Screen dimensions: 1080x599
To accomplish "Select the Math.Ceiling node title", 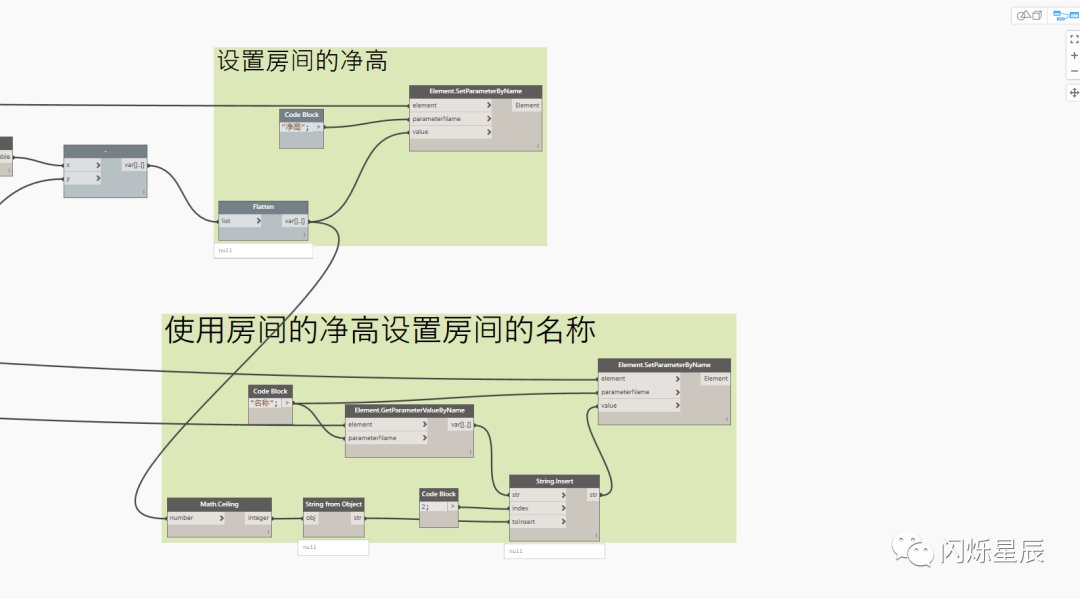I will click(219, 505).
